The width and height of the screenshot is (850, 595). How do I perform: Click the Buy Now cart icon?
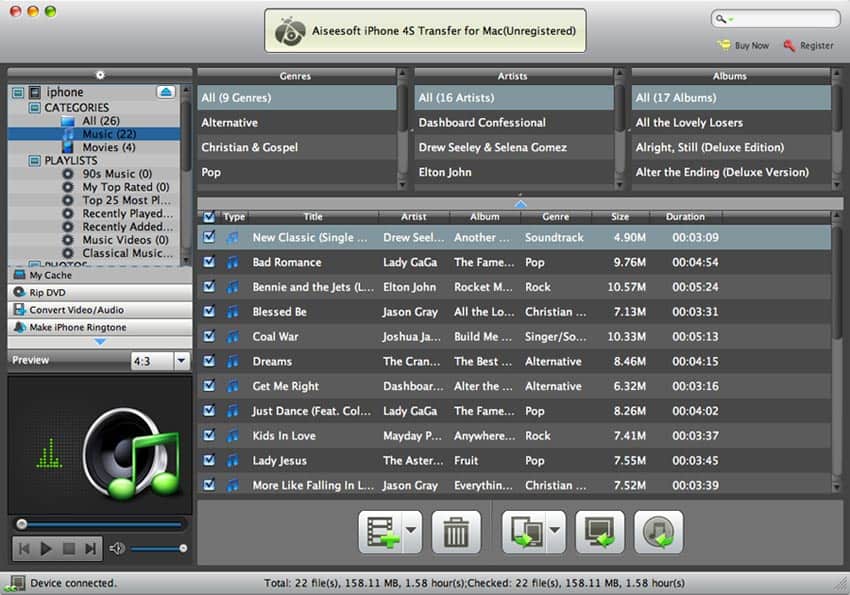pos(724,45)
